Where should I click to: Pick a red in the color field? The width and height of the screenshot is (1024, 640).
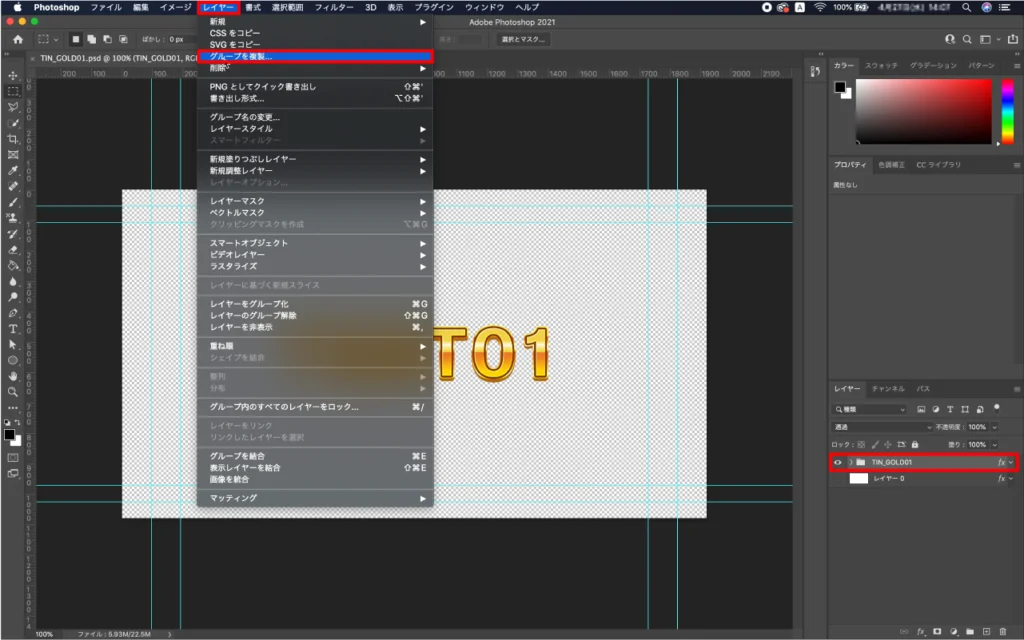point(923,112)
